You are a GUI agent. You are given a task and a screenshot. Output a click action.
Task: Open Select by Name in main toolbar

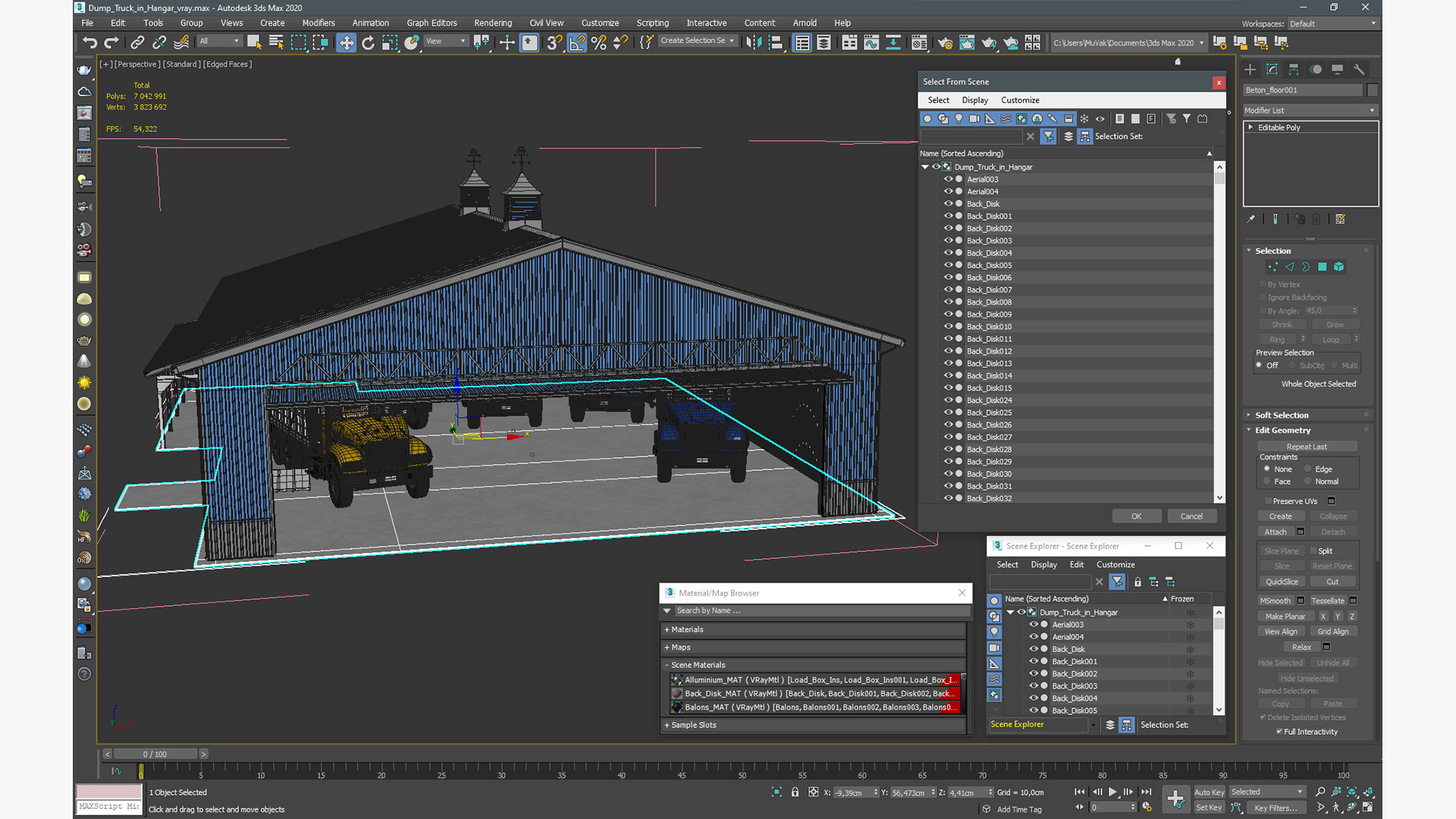click(276, 42)
